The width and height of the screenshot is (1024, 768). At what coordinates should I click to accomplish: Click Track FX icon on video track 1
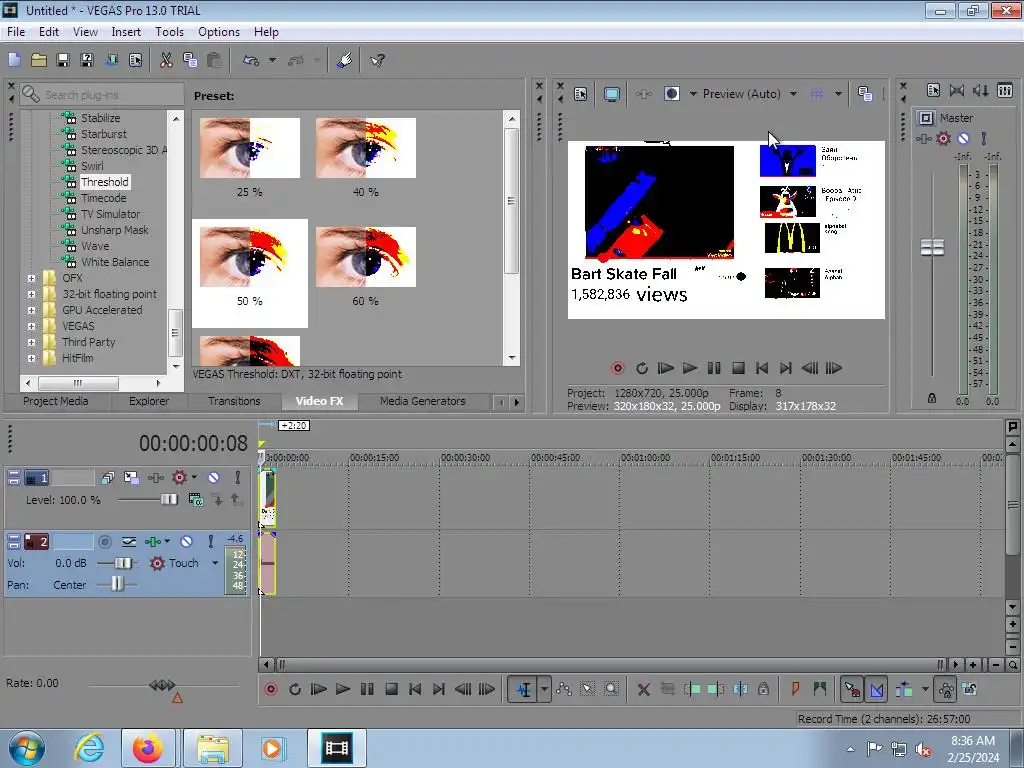coord(156,478)
